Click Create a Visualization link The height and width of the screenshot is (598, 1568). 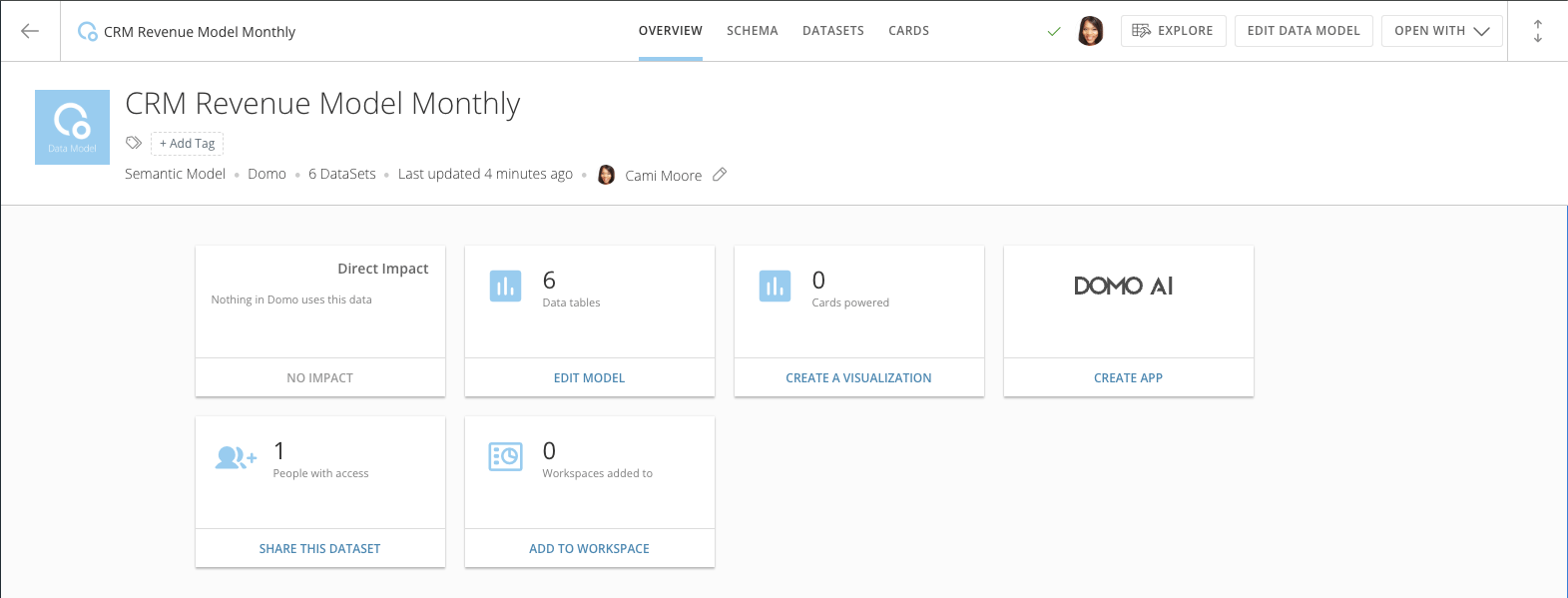point(858,377)
